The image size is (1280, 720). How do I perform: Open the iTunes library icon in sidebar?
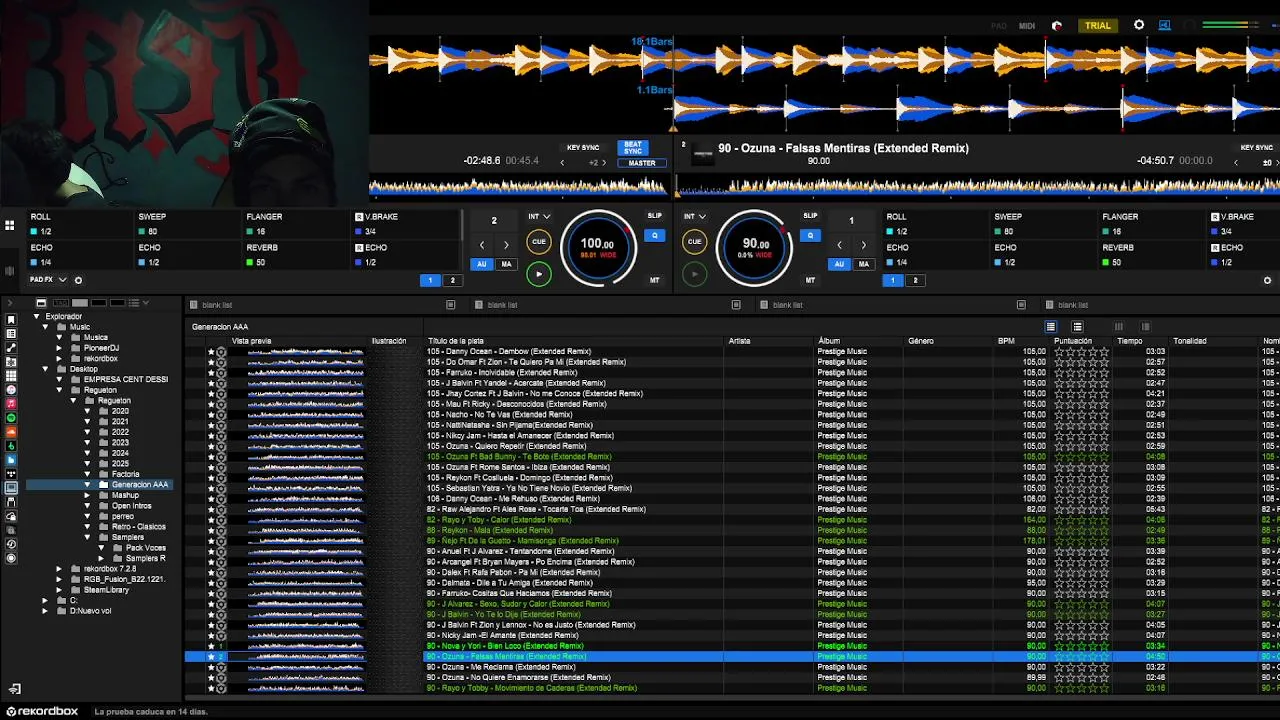[x=11, y=390]
